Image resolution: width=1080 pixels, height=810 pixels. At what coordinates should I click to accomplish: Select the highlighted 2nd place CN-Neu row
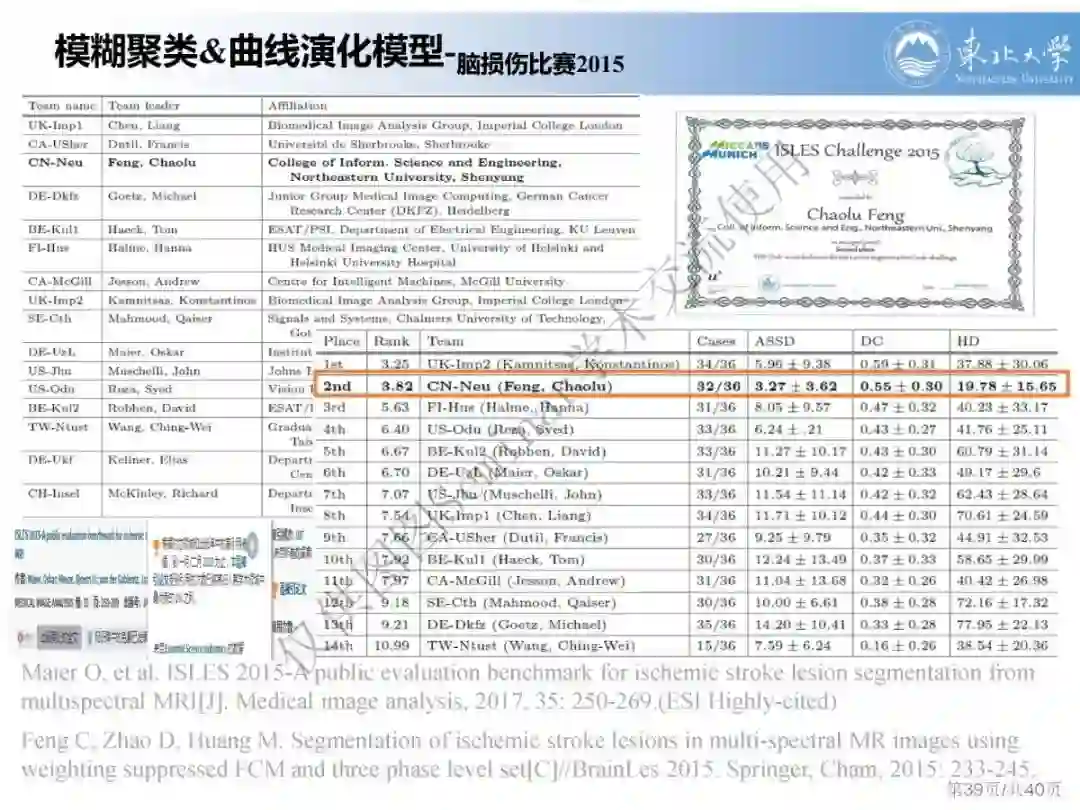click(690, 385)
